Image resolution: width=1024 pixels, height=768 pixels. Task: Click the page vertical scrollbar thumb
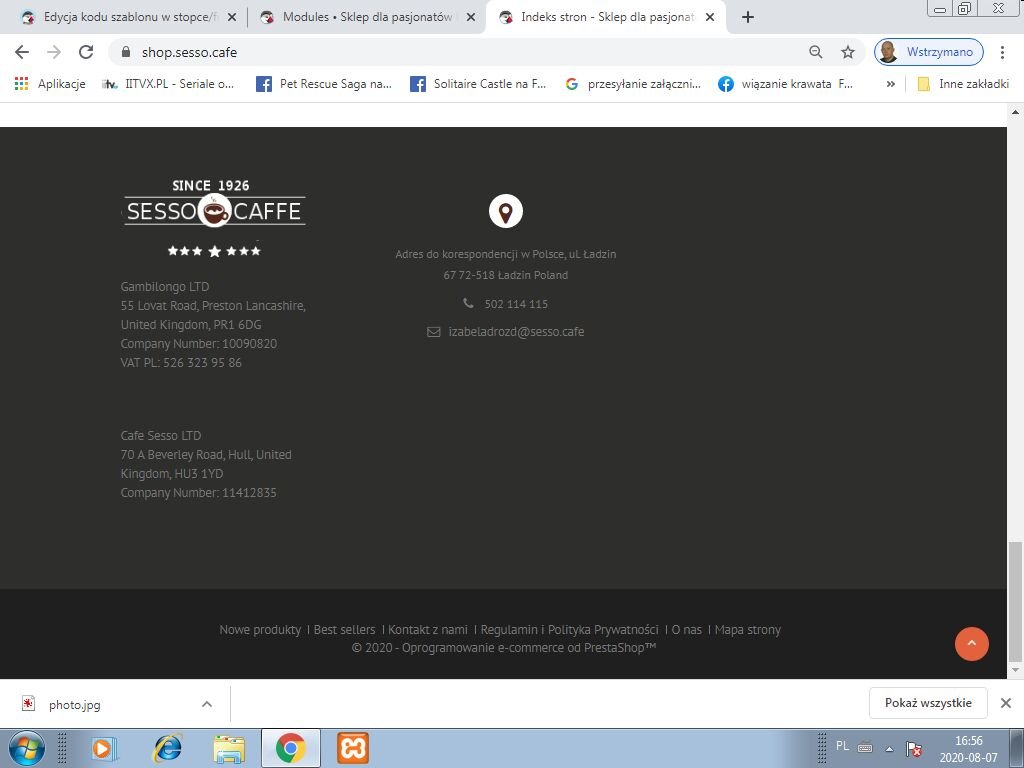[1015, 601]
